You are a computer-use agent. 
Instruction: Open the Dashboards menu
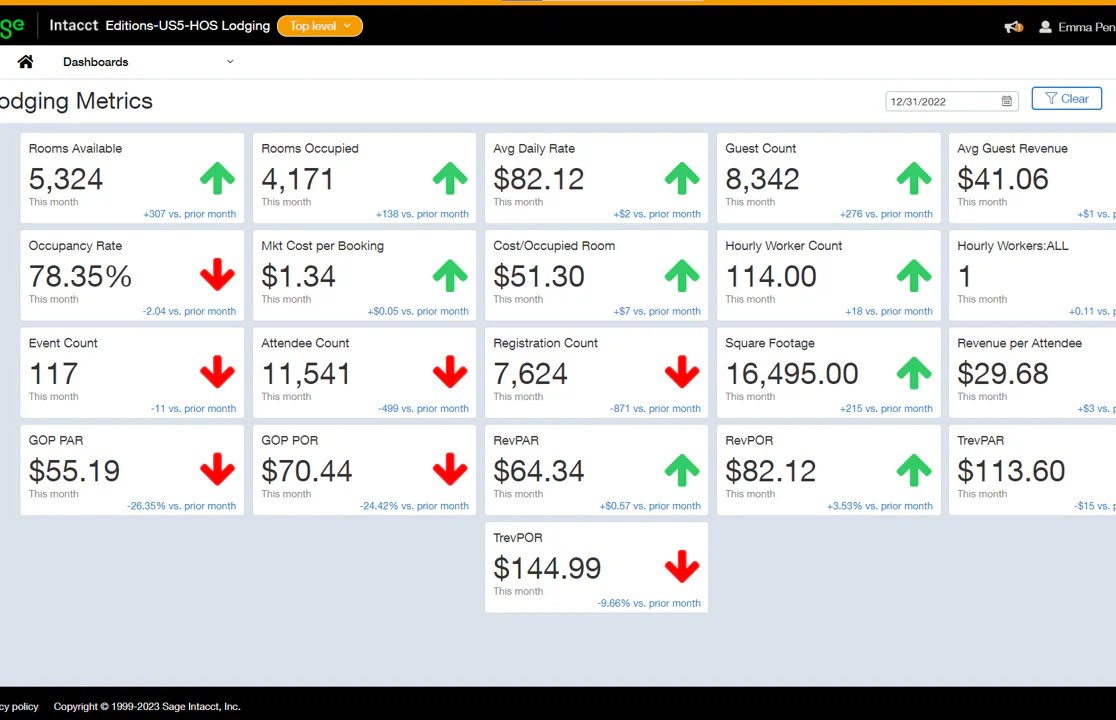(95, 62)
